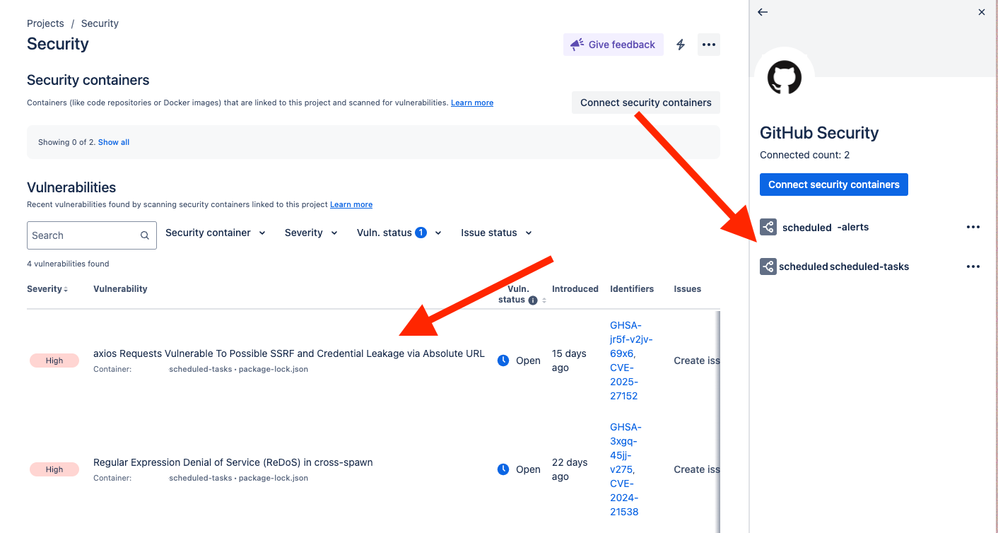The height and width of the screenshot is (533, 998).
Task: Click the Open clock status icon for cross-spawn vulnerability
Action: 503,469
